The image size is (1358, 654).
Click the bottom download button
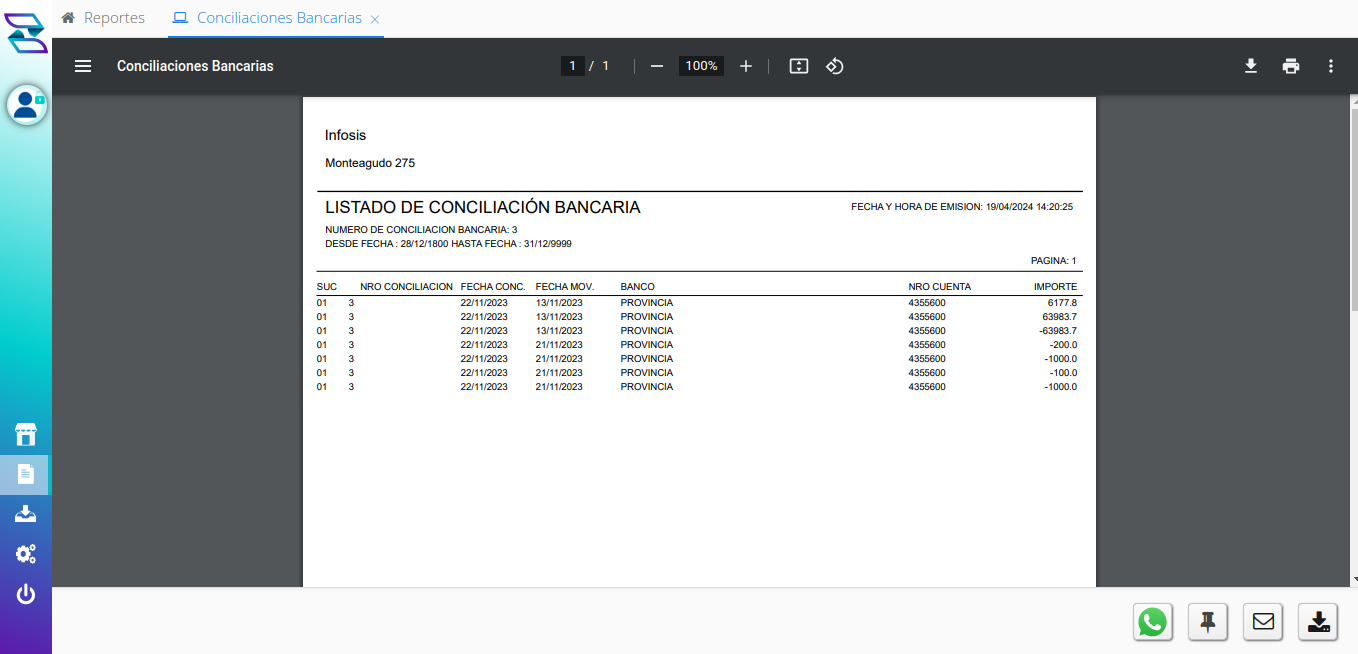click(1318, 622)
